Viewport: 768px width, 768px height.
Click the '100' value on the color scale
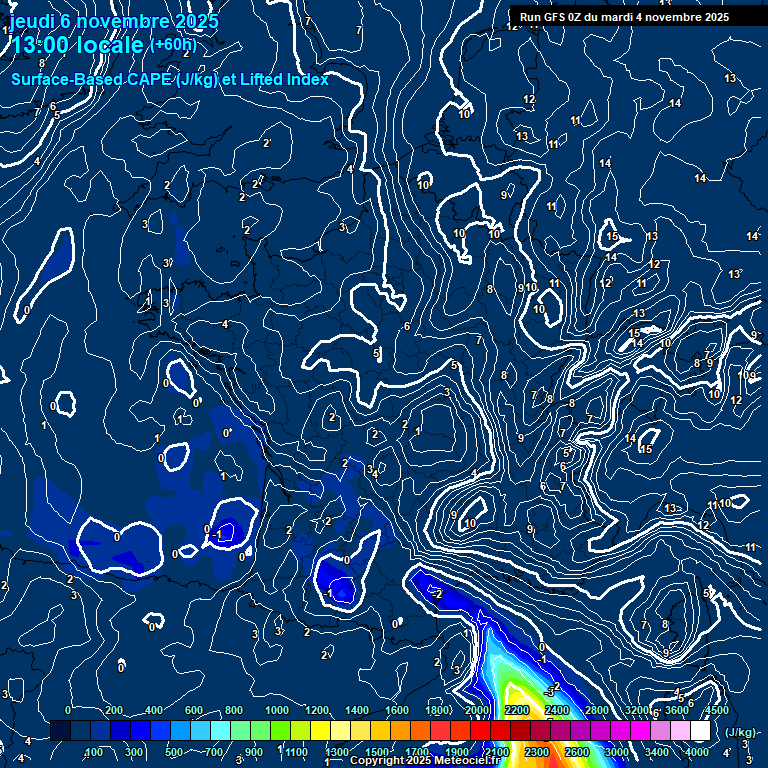[x=94, y=752]
